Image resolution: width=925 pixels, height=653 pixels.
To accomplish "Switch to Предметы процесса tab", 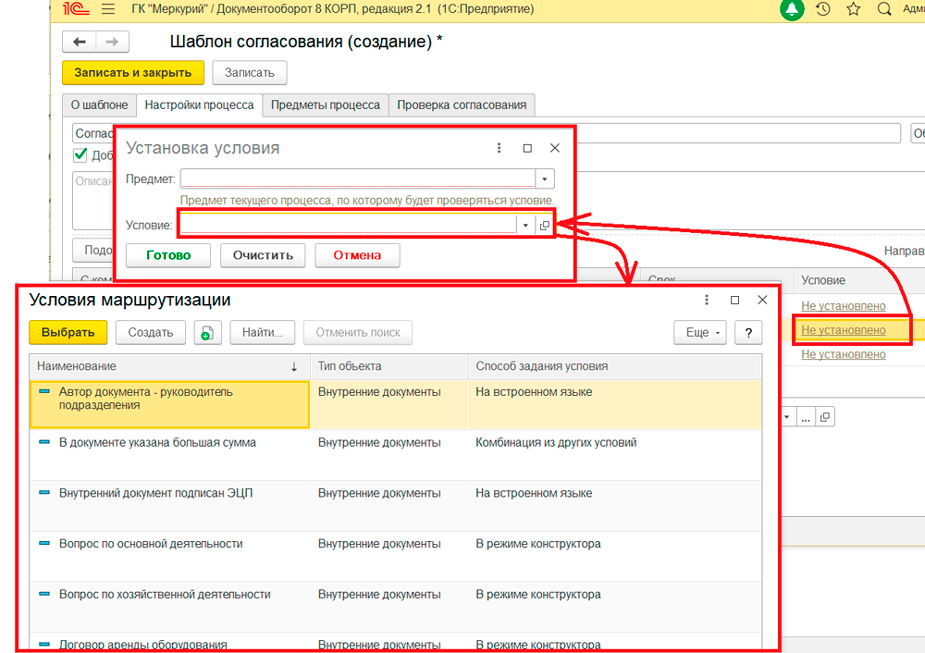I will (326, 105).
